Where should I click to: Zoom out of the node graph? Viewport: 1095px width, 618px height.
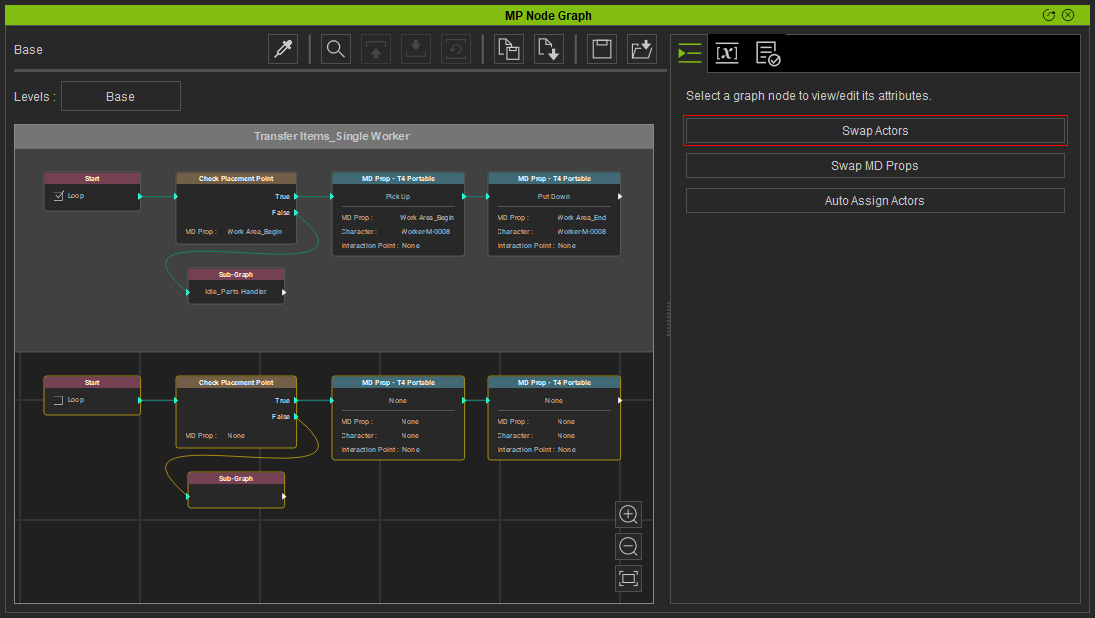click(629, 546)
